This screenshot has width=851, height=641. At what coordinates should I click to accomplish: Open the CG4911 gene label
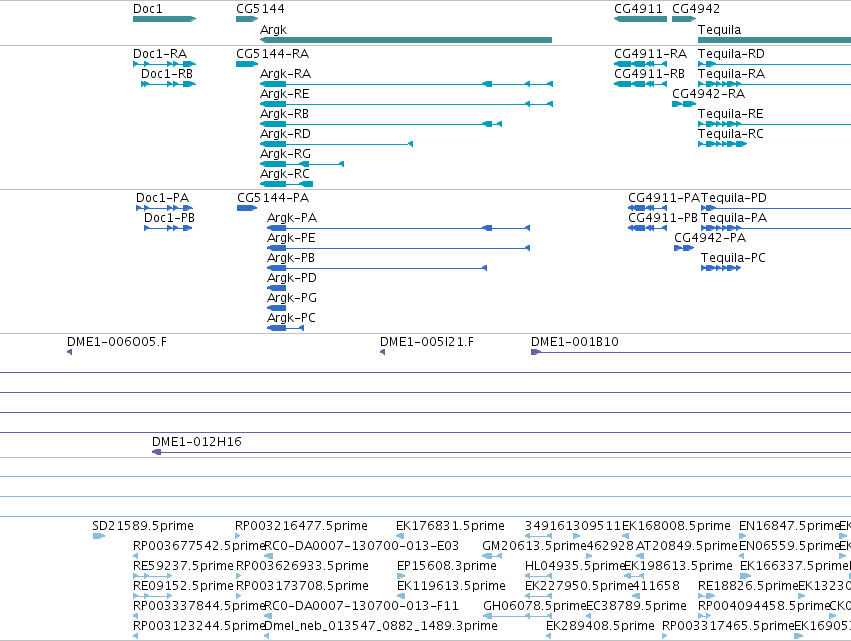[x=638, y=9]
